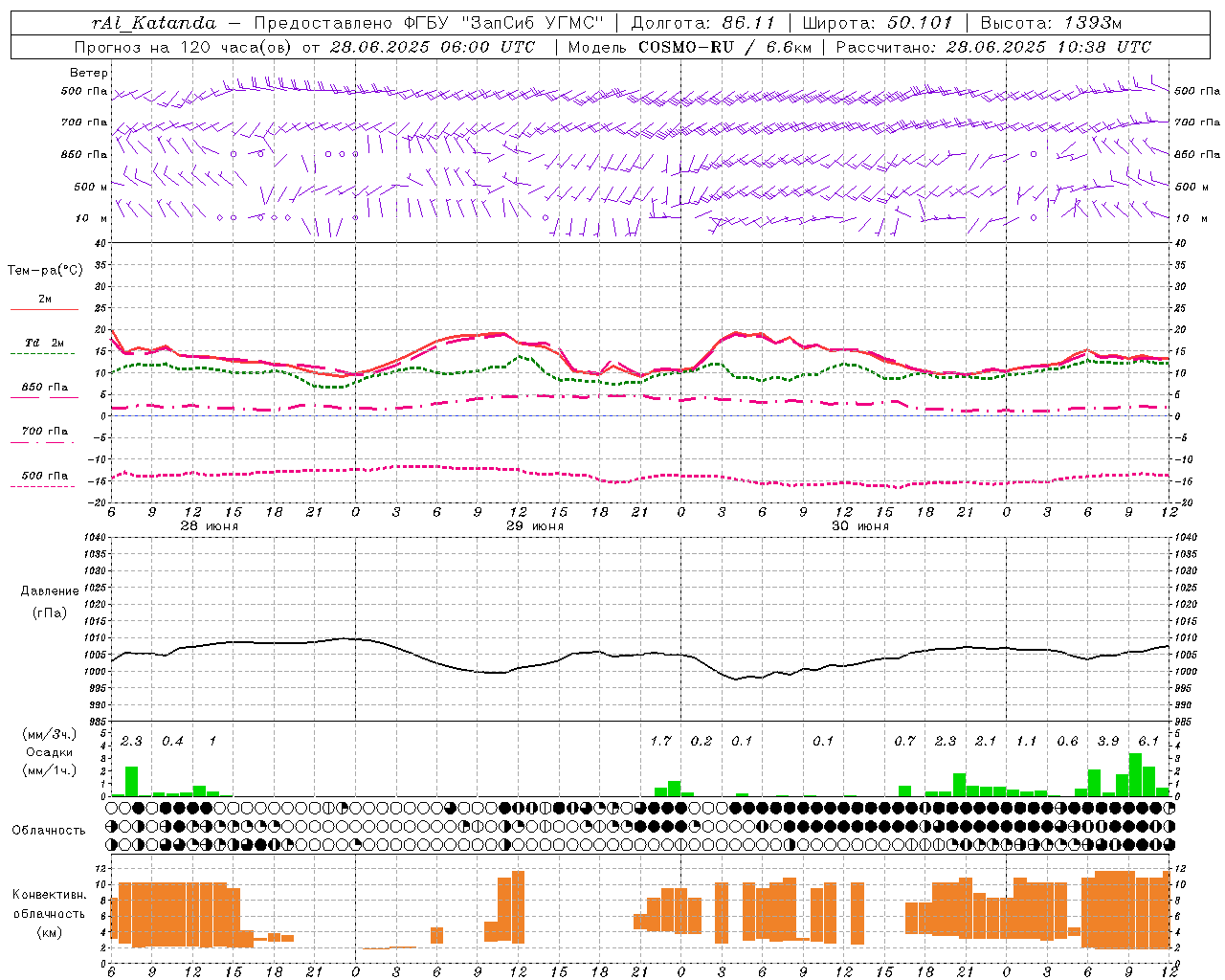This screenshot has height=980, width=1225.
Task: Click the Давление pressure panel label
Action: pos(49,591)
